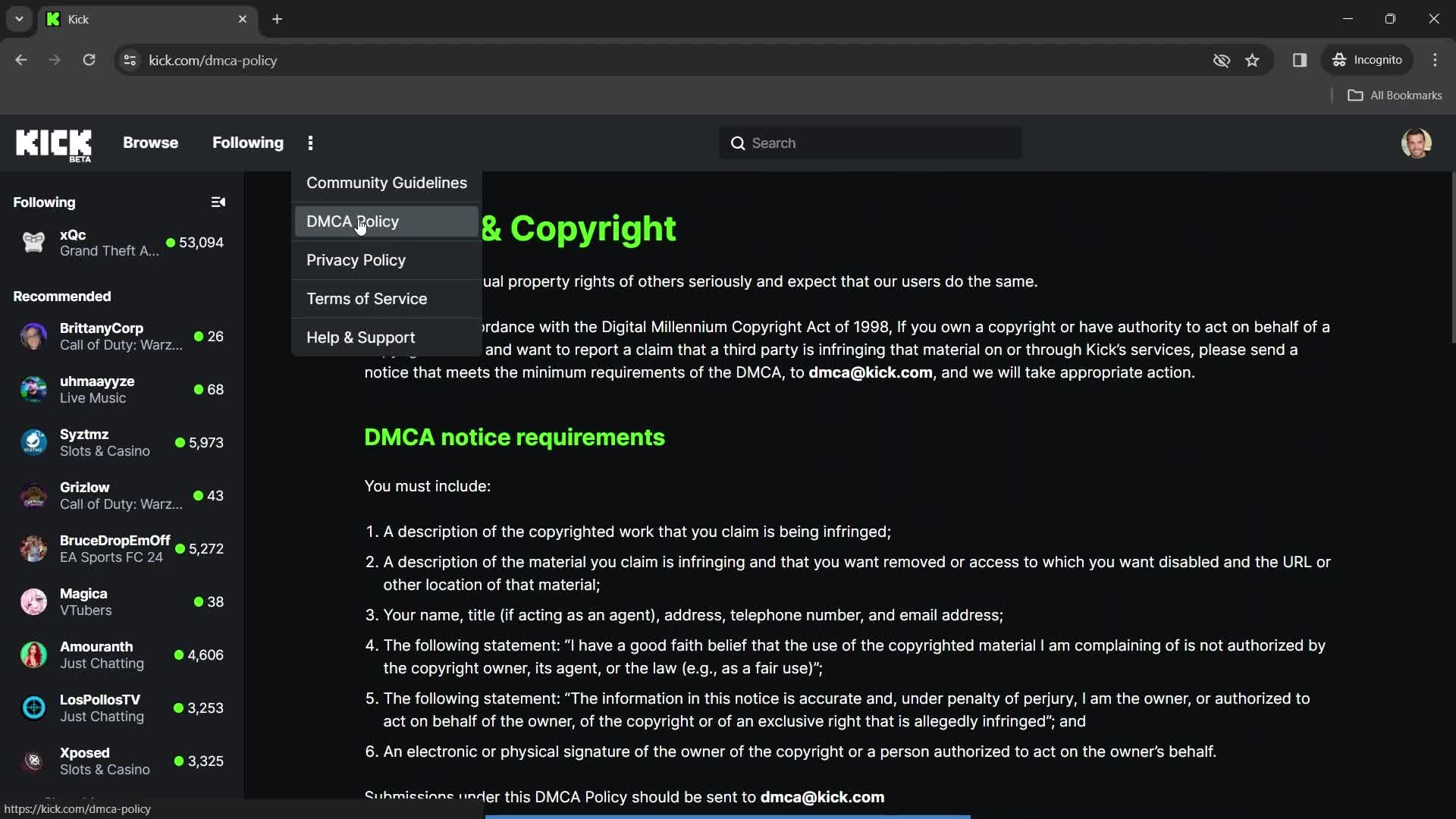
Task: Click the DMCA notice requirements heading
Action: [514, 438]
